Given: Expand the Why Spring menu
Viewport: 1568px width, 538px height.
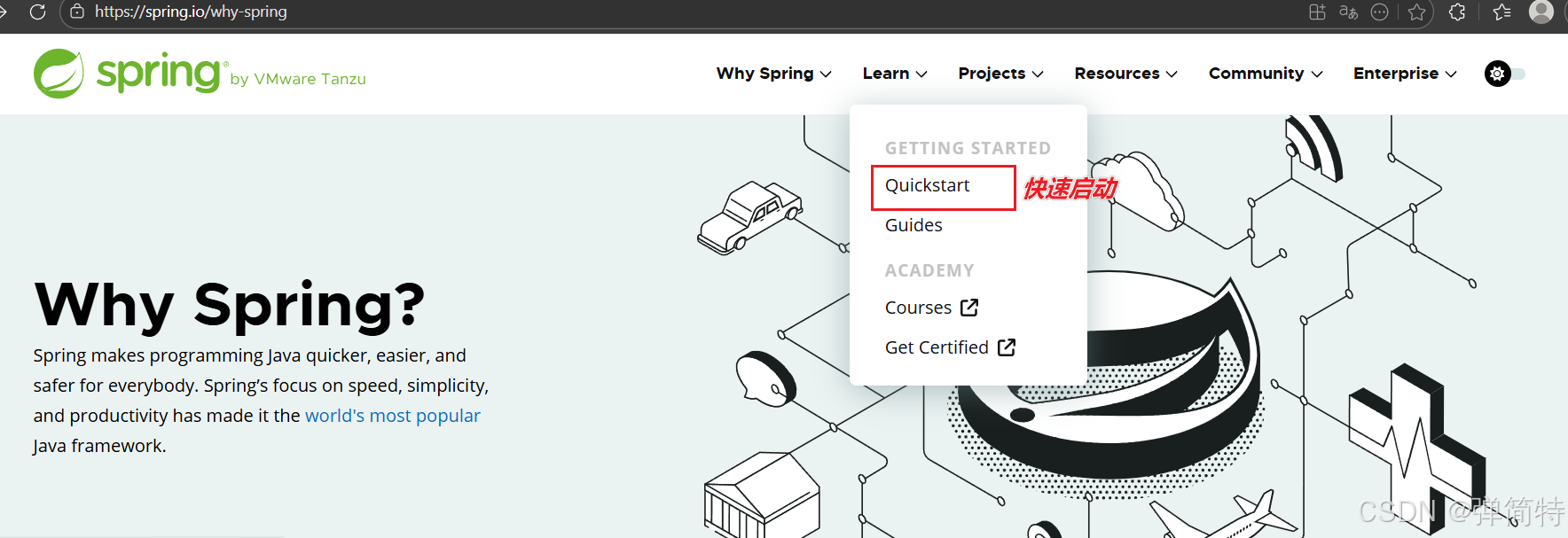Looking at the screenshot, I should point(773,74).
